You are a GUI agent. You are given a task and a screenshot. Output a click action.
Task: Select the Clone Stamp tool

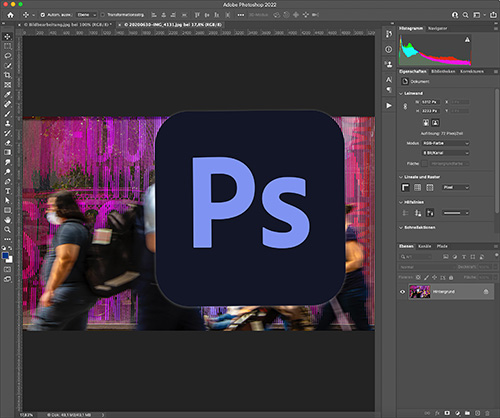[x=7, y=123]
